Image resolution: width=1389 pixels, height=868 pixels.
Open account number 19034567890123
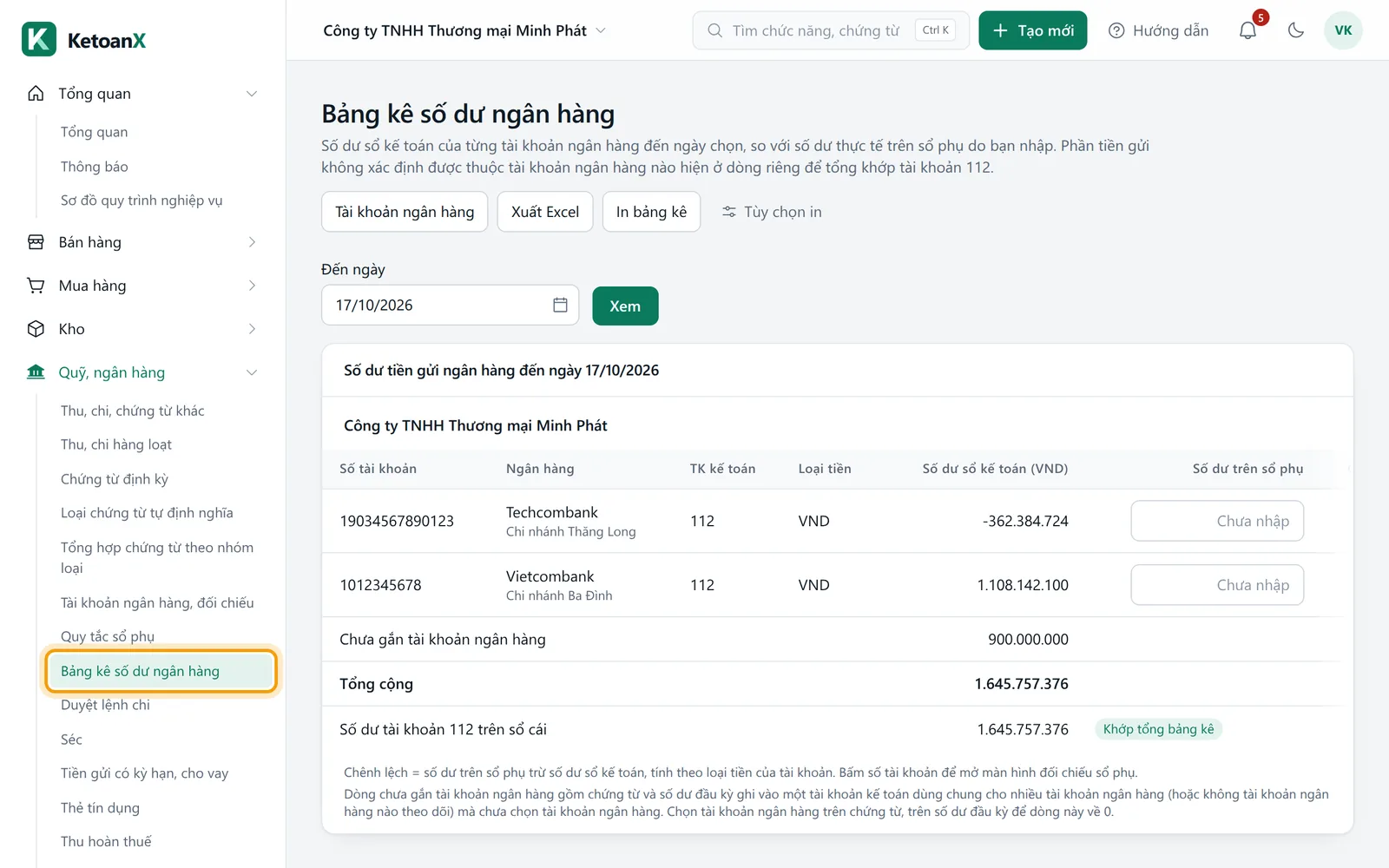397,521
